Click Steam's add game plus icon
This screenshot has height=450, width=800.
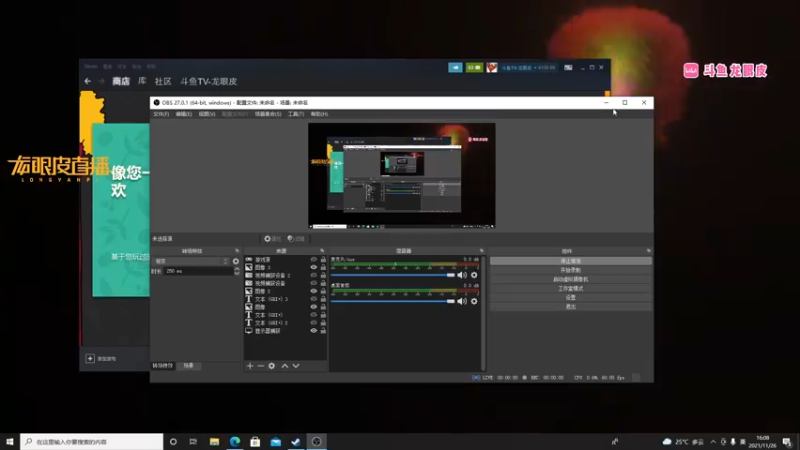coord(90,359)
